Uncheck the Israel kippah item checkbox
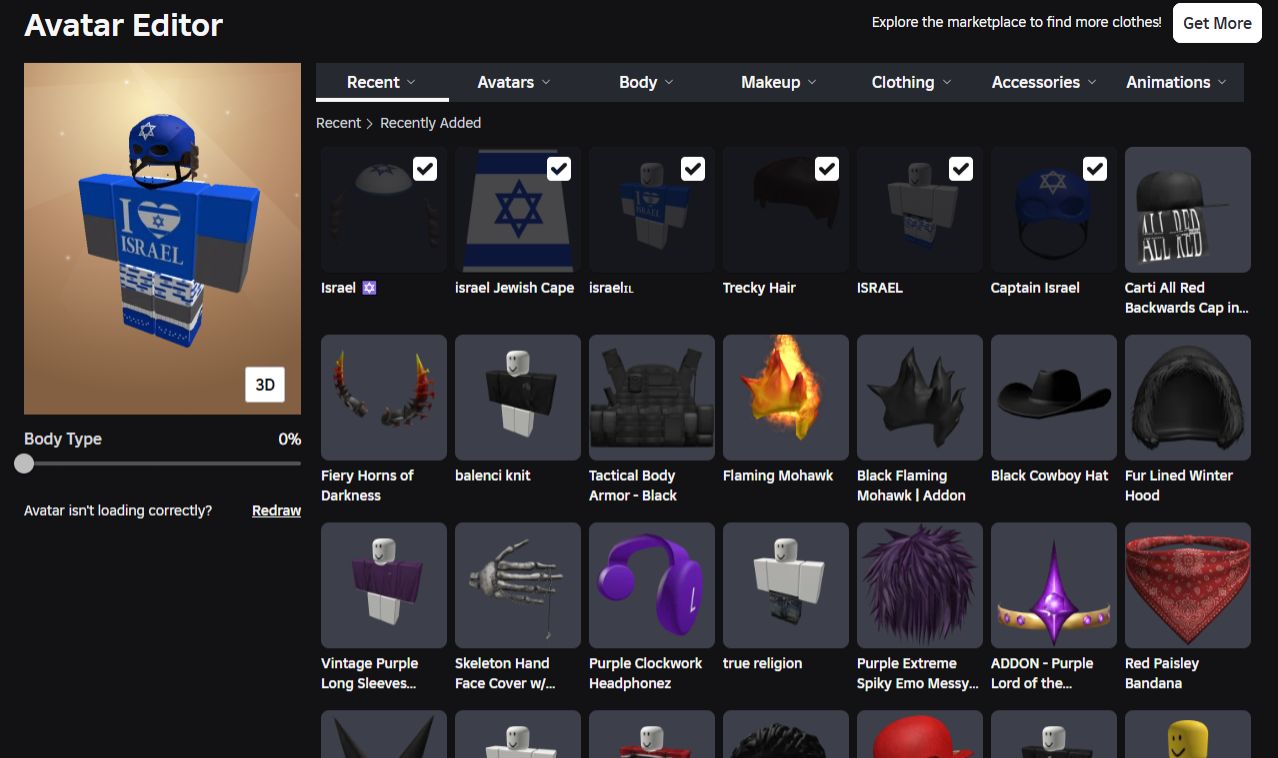 425,169
